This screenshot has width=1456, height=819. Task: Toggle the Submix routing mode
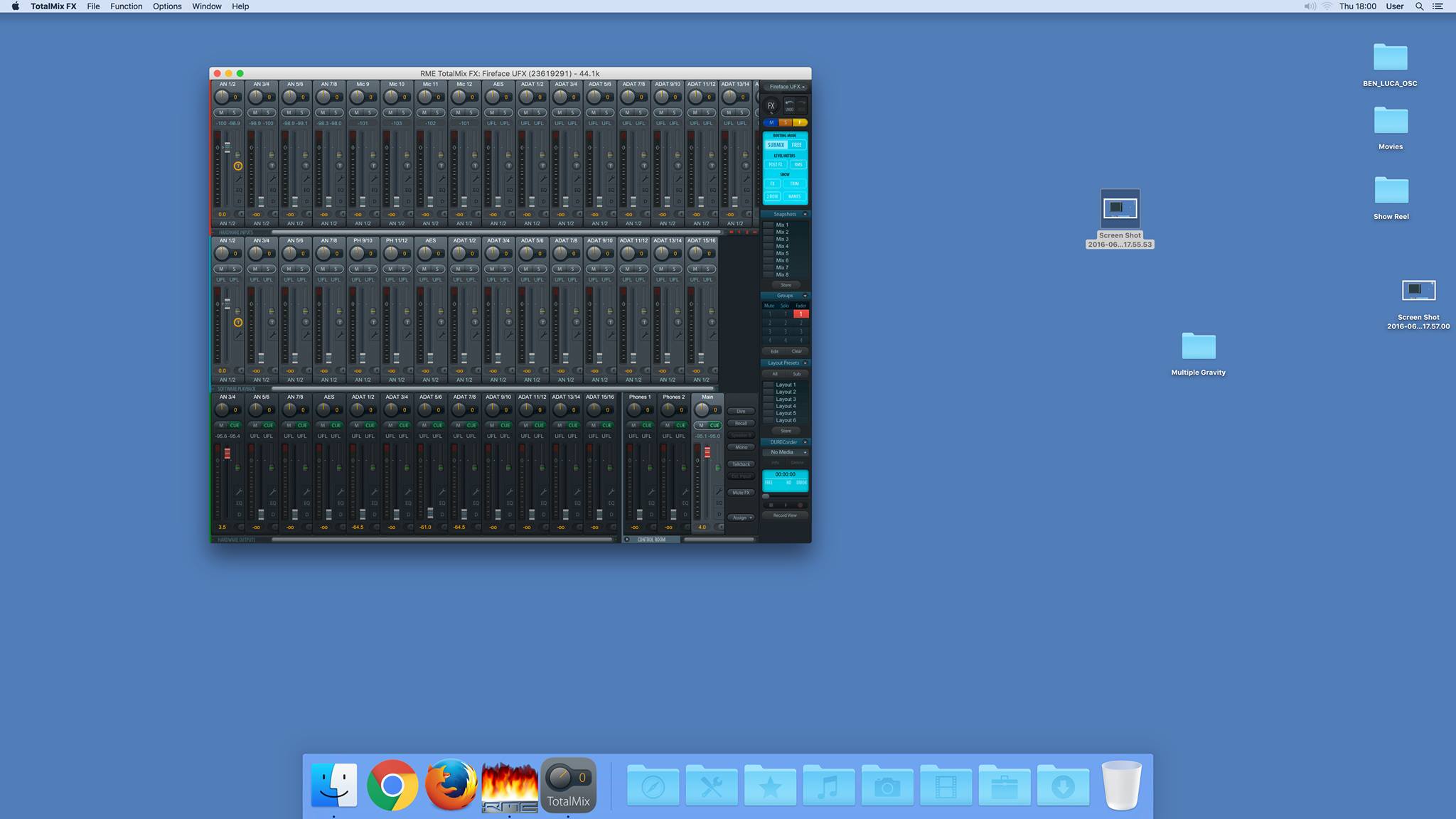pos(775,144)
